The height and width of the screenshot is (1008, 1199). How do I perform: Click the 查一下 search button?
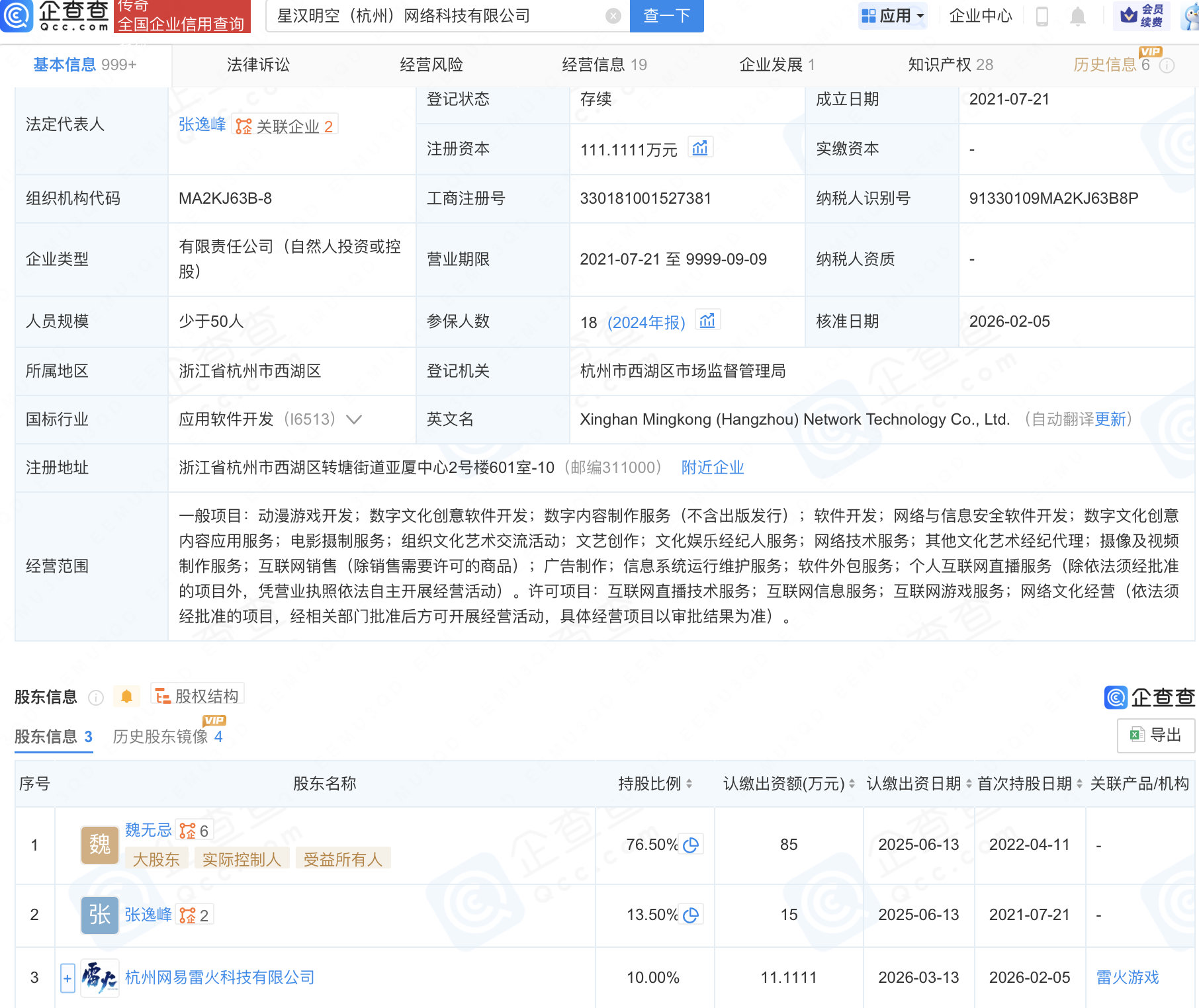(x=666, y=16)
